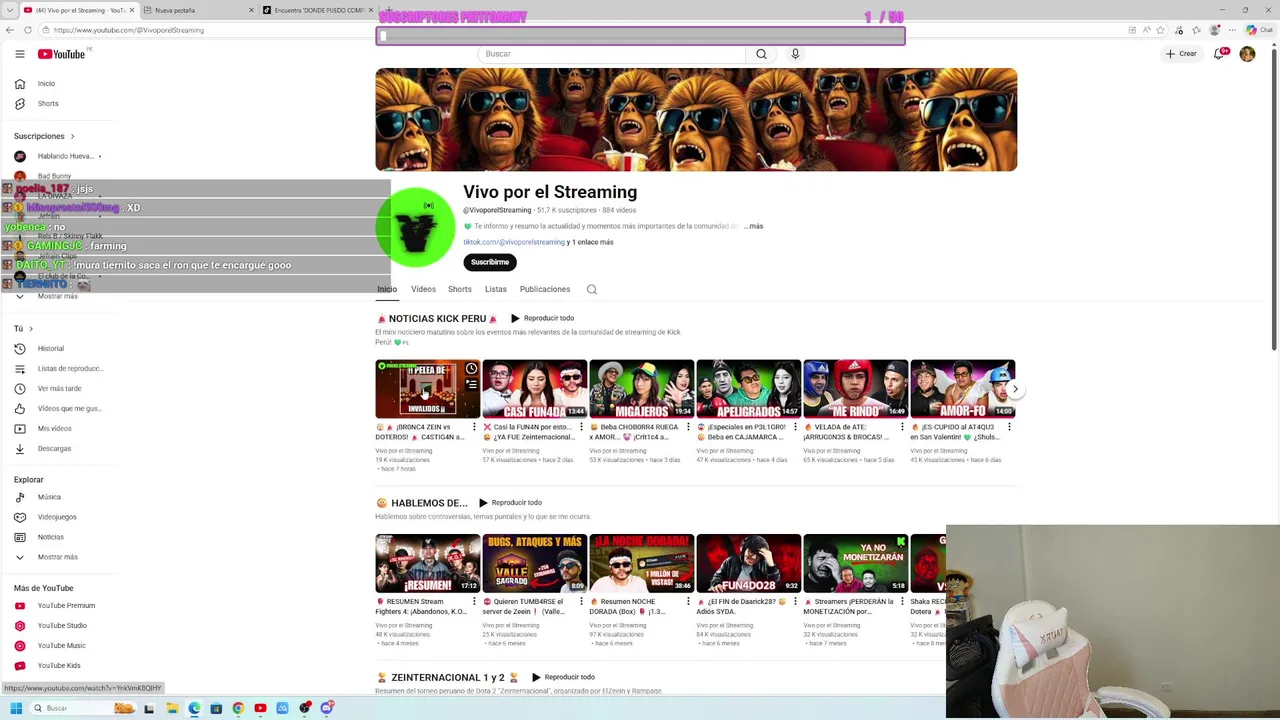Expand the Tú section chevron
The image size is (1280, 720).
[x=31, y=329]
